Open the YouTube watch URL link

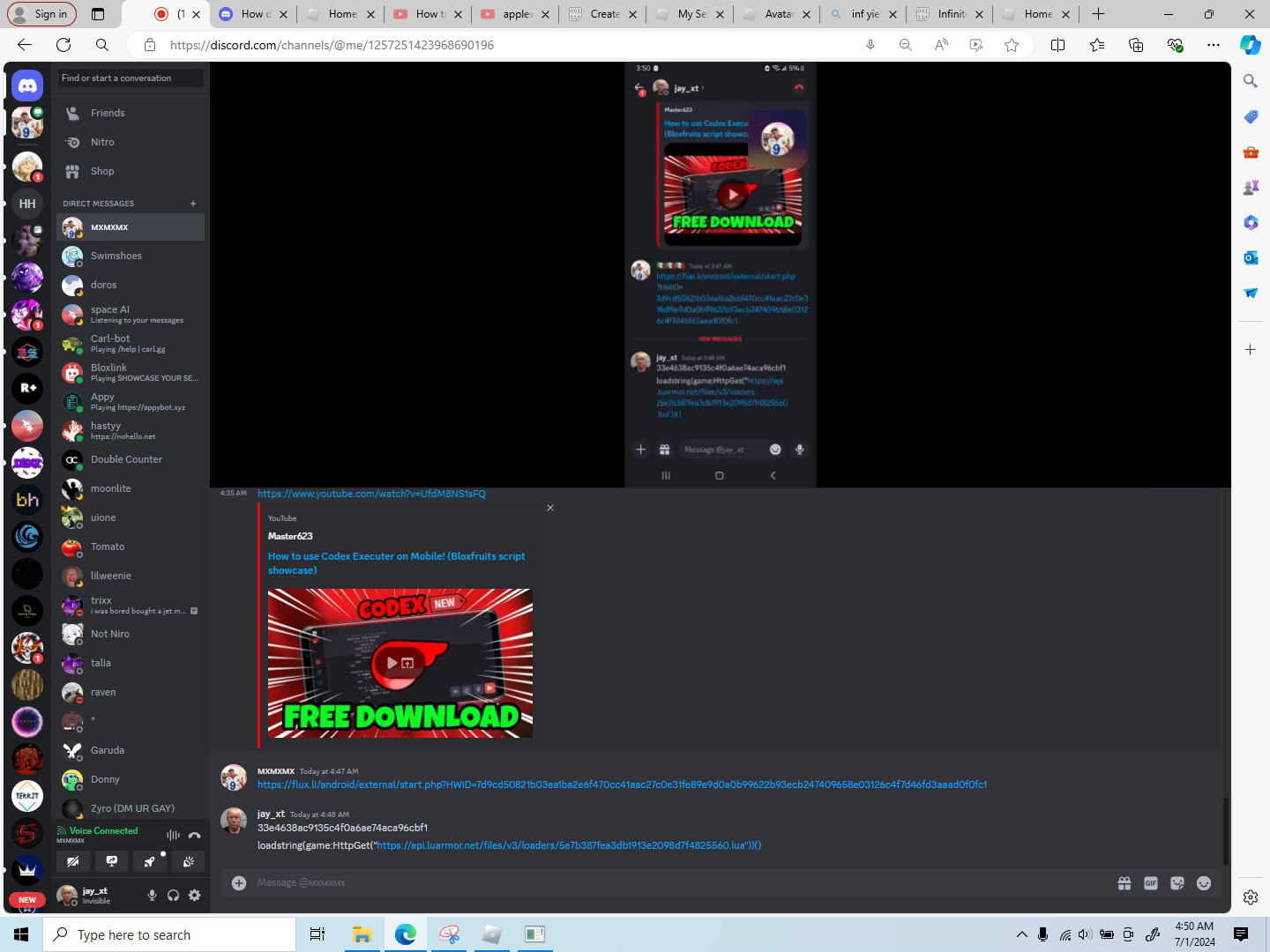[371, 494]
